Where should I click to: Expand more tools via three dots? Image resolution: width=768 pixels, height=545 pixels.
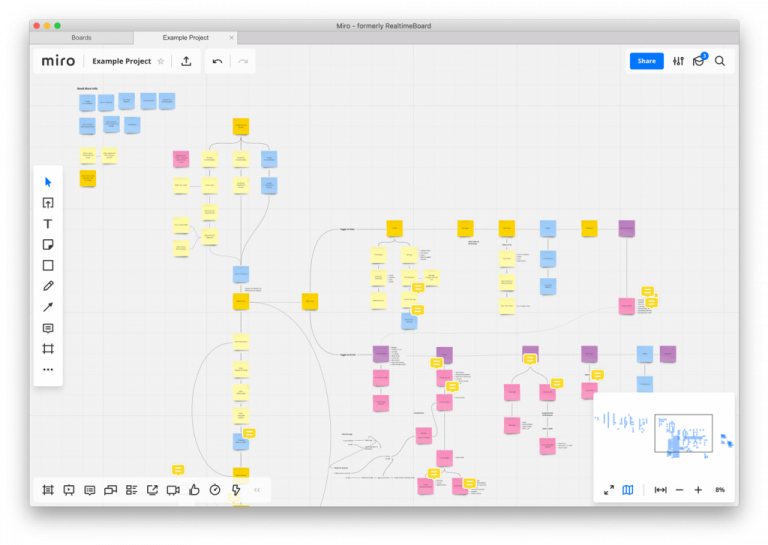click(x=48, y=369)
